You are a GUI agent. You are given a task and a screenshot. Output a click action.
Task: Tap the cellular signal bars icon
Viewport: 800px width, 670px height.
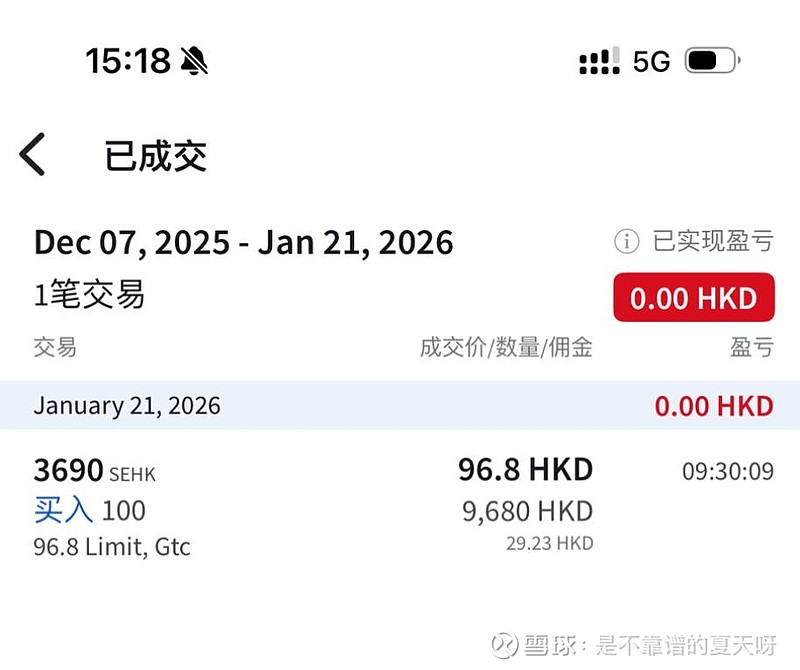click(599, 62)
